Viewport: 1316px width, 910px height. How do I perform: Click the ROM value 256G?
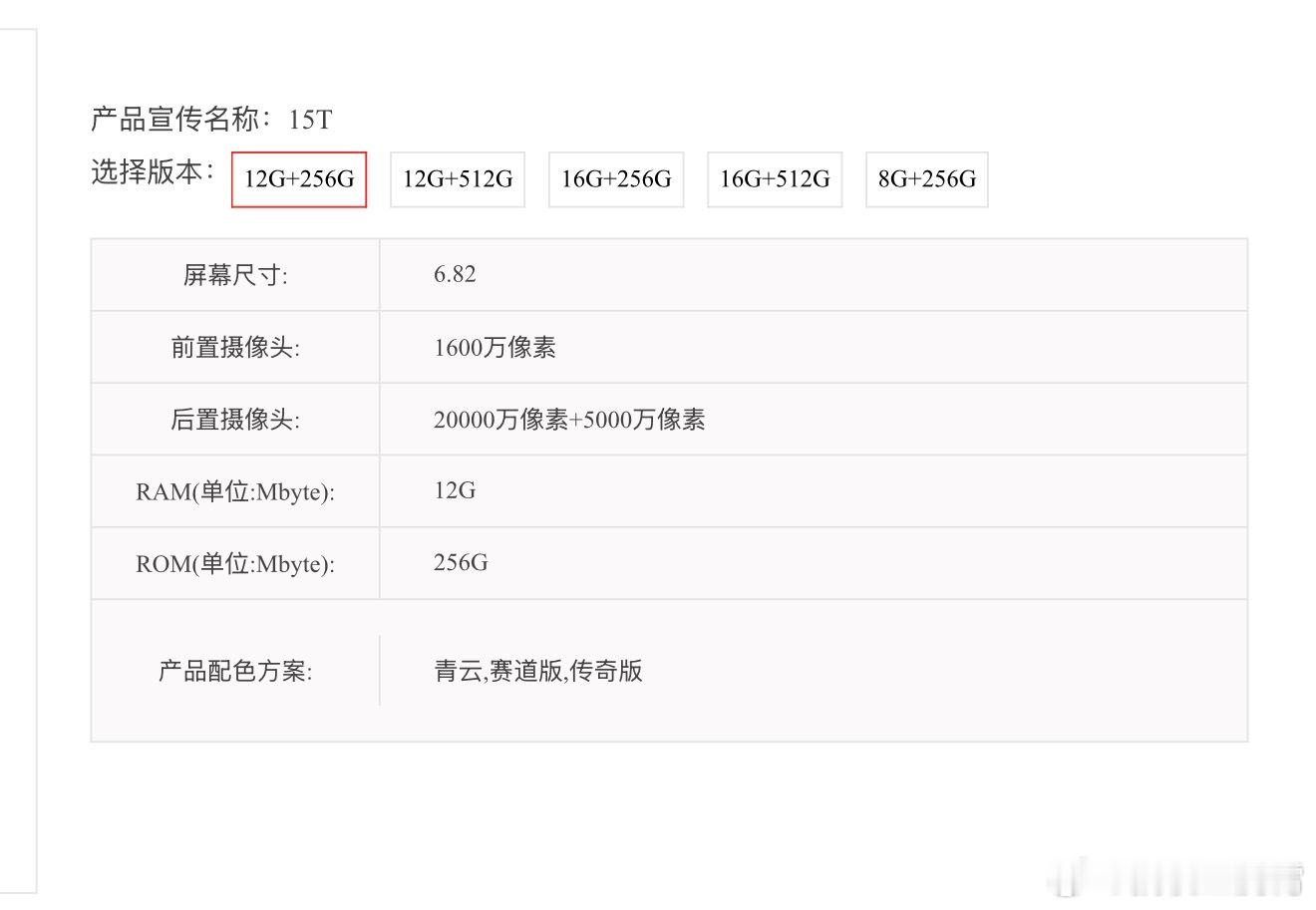coord(461,563)
